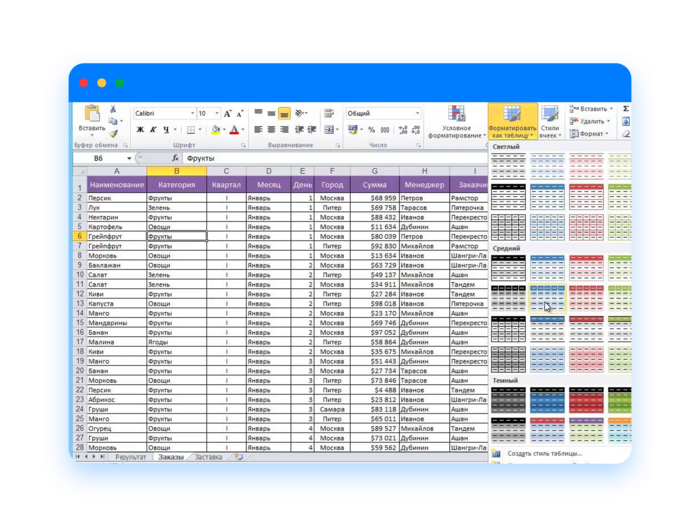Click the Формат cells button
Viewport: 700px width, 527px height.
[x=589, y=134]
